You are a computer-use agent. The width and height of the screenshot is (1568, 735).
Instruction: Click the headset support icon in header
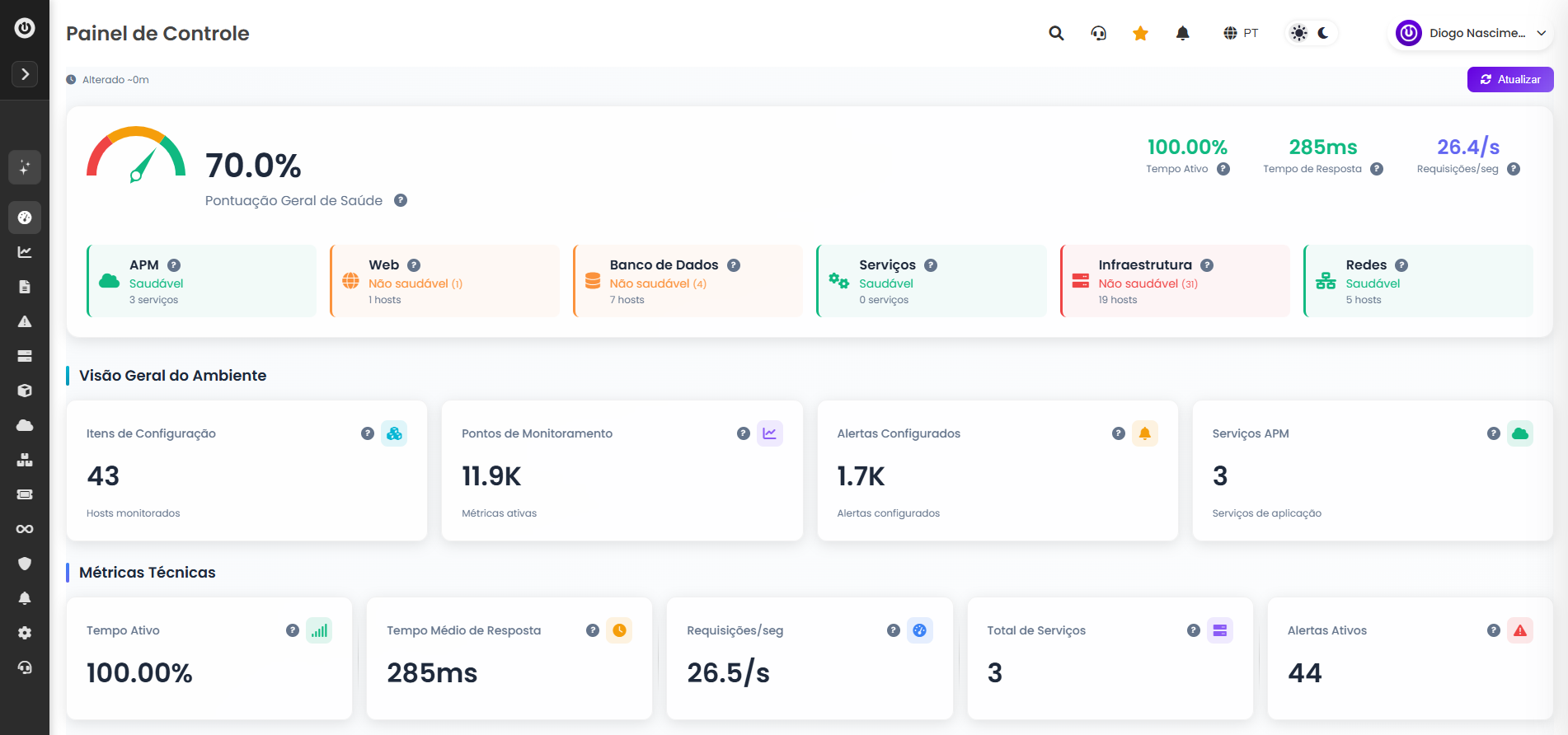pyautogui.click(x=1098, y=33)
